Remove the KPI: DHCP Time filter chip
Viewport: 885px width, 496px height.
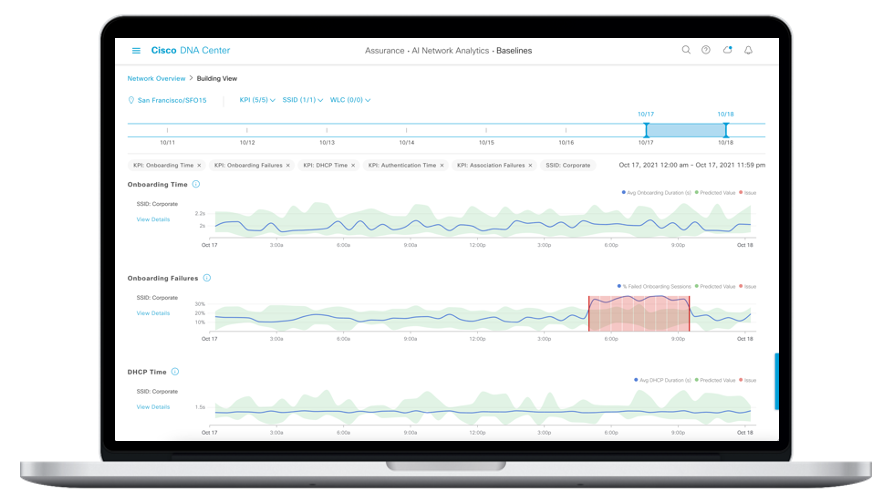(x=353, y=165)
